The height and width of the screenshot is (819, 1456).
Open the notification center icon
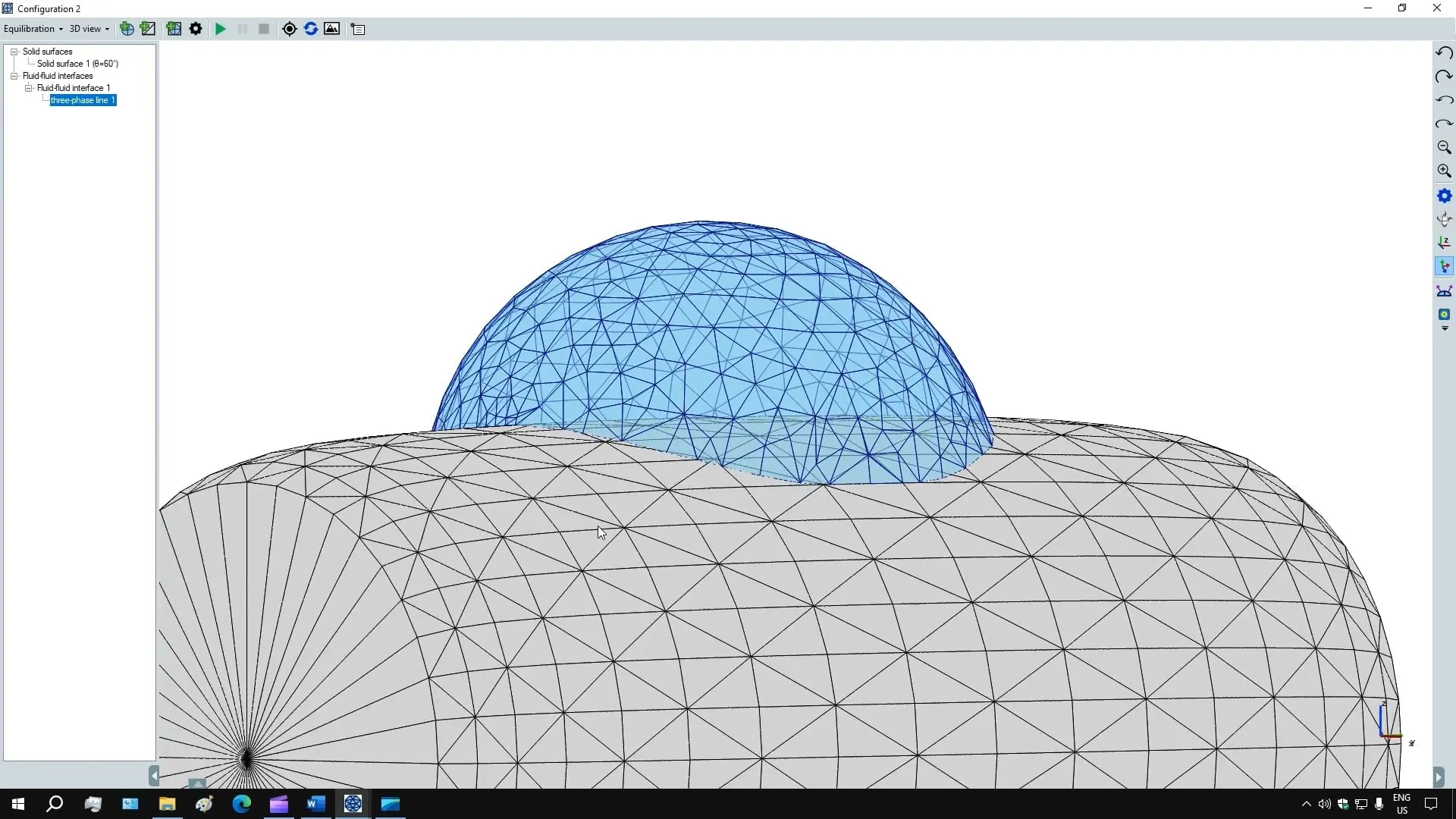(1431, 804)
